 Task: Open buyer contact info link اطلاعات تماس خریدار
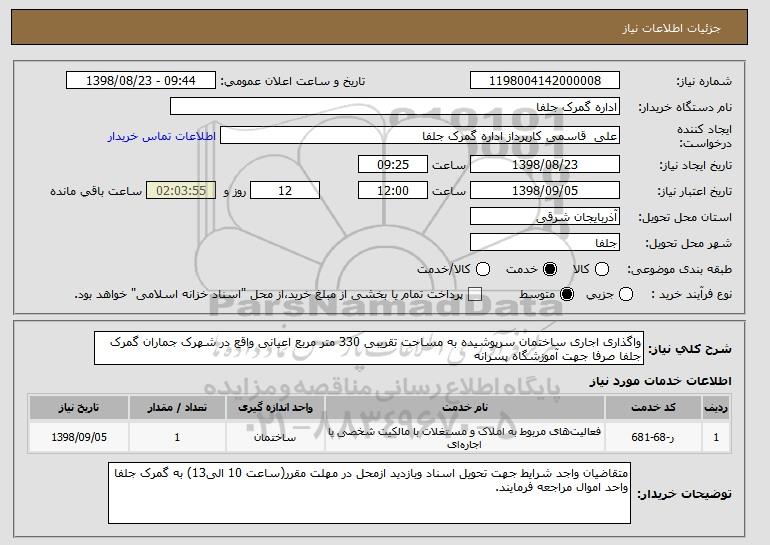coord(162,136)
